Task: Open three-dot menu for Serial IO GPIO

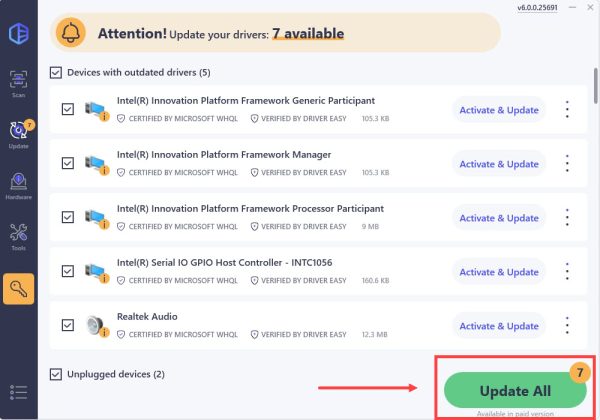Action: point(568,272)
